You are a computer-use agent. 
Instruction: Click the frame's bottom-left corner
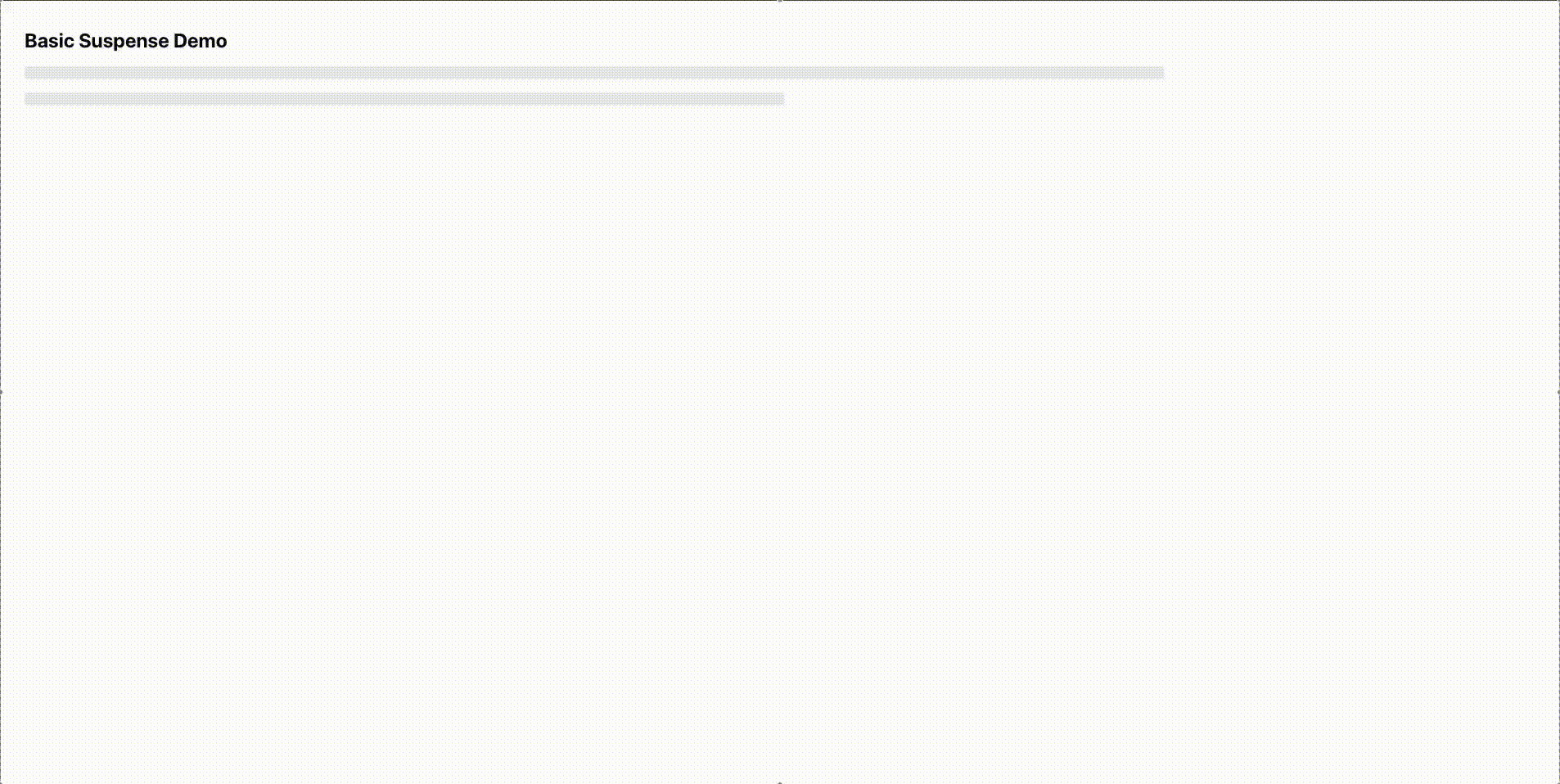(2, 782)
